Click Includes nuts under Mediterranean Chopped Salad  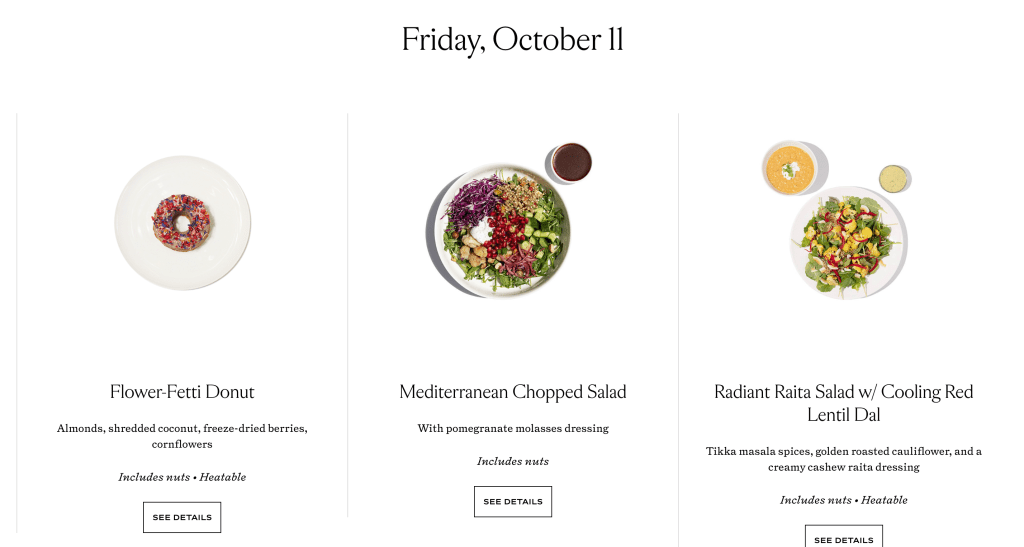pos(513,461)
